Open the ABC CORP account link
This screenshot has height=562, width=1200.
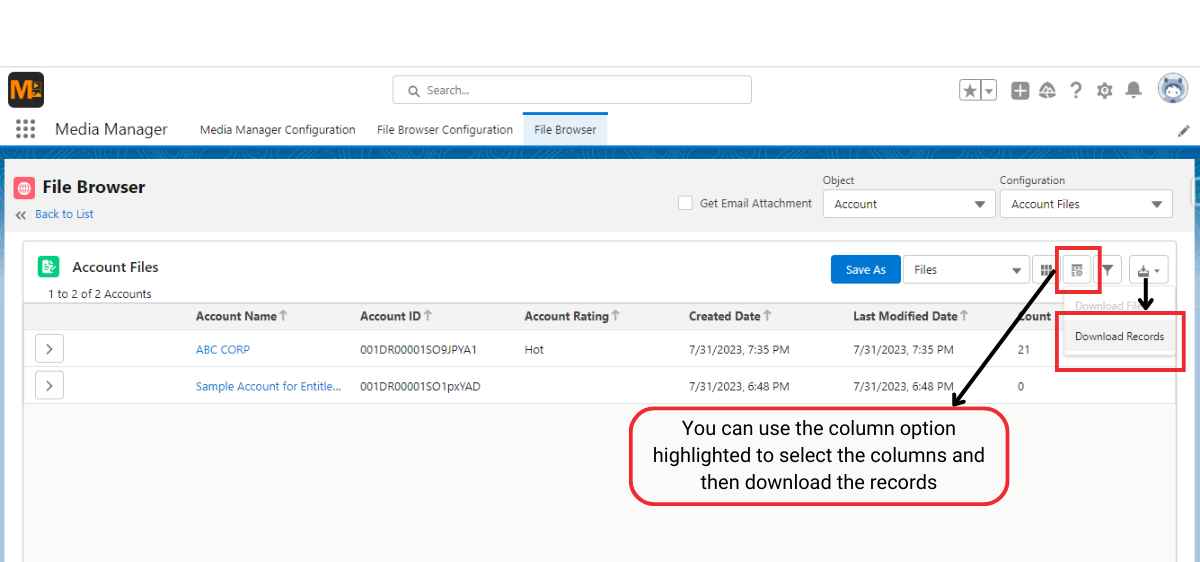click(x=223, y=350)
